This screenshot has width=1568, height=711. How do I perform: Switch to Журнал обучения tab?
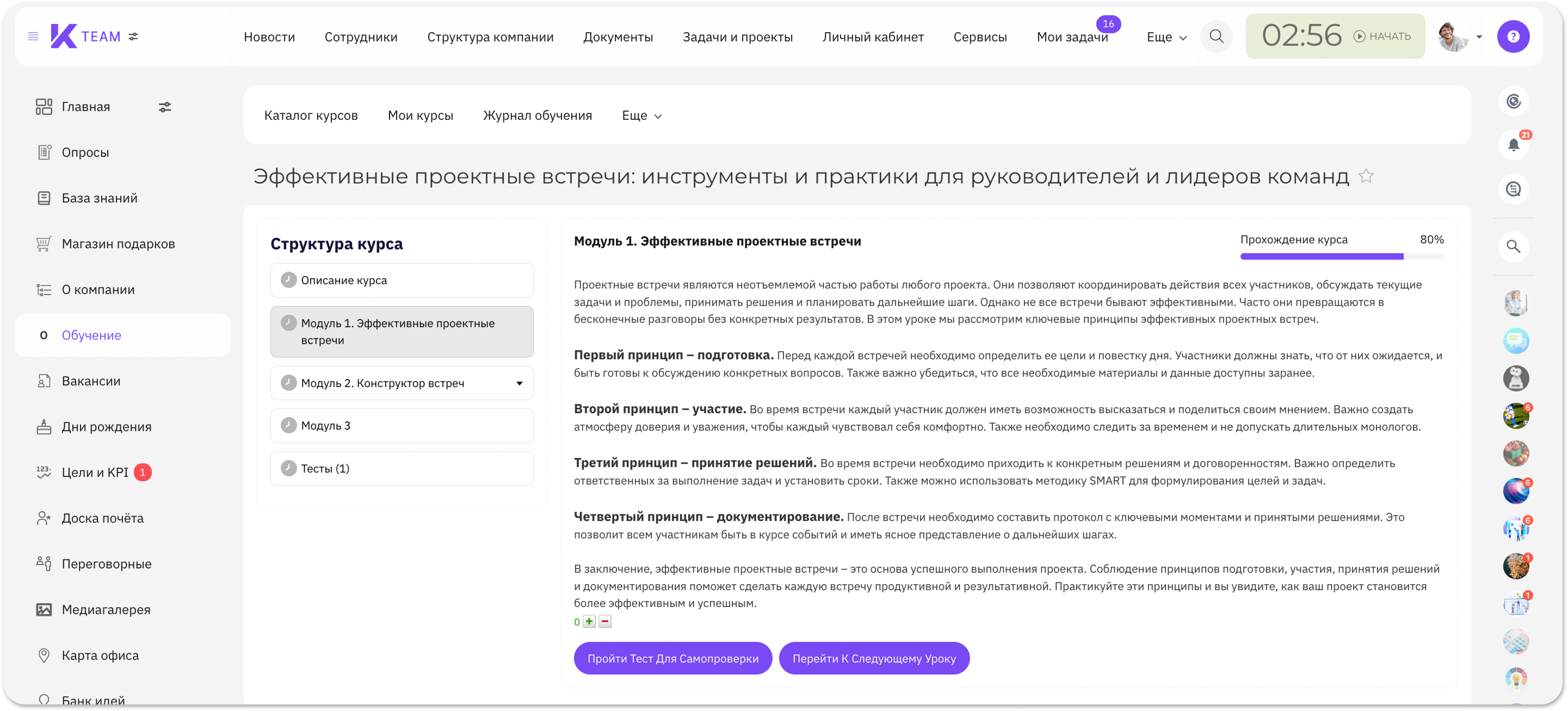pyautogui.click(x=537, y=116)
